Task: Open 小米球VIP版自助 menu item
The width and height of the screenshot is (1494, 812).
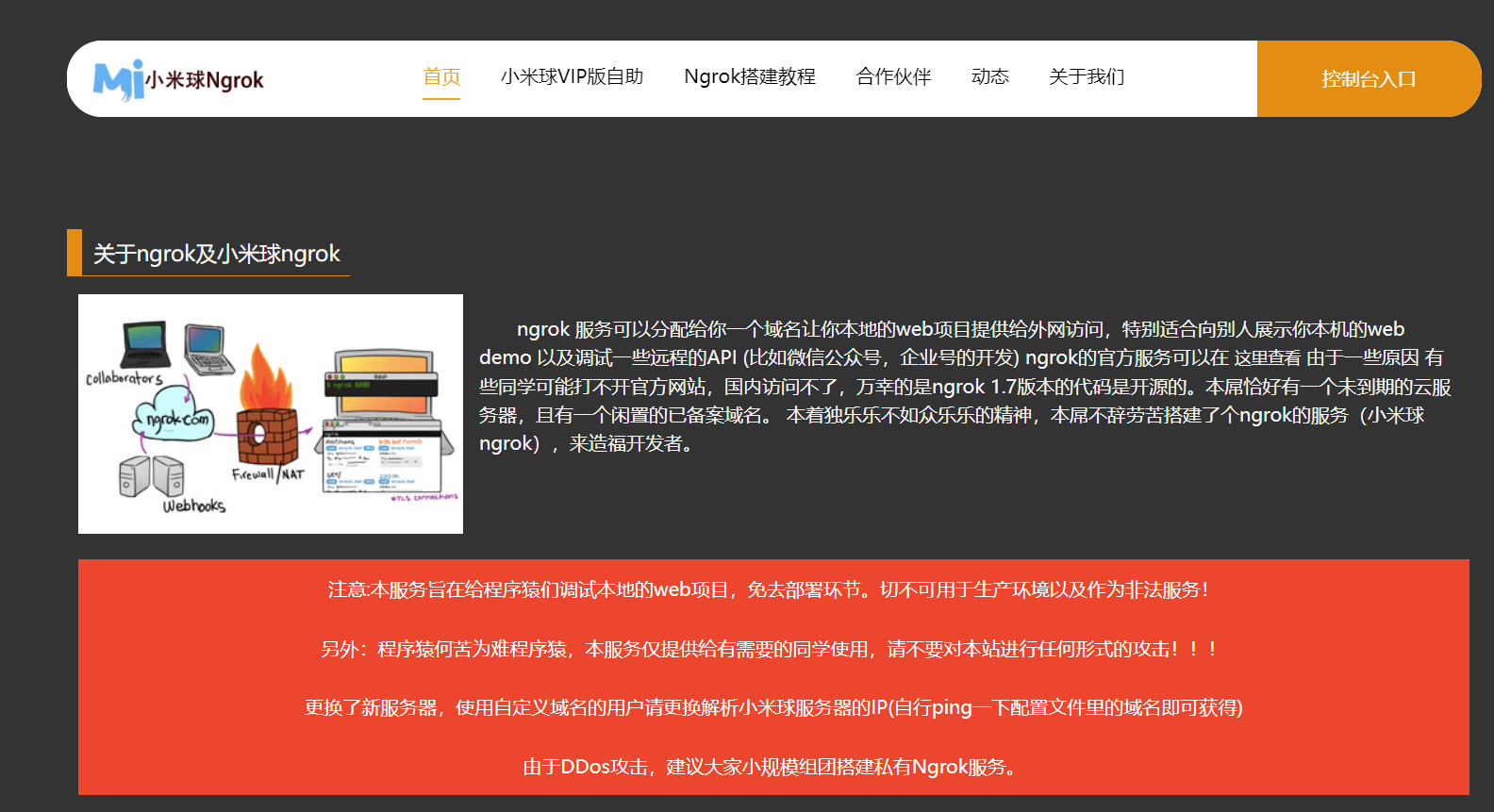Action: pyautogui.click(x=573, y=76)
